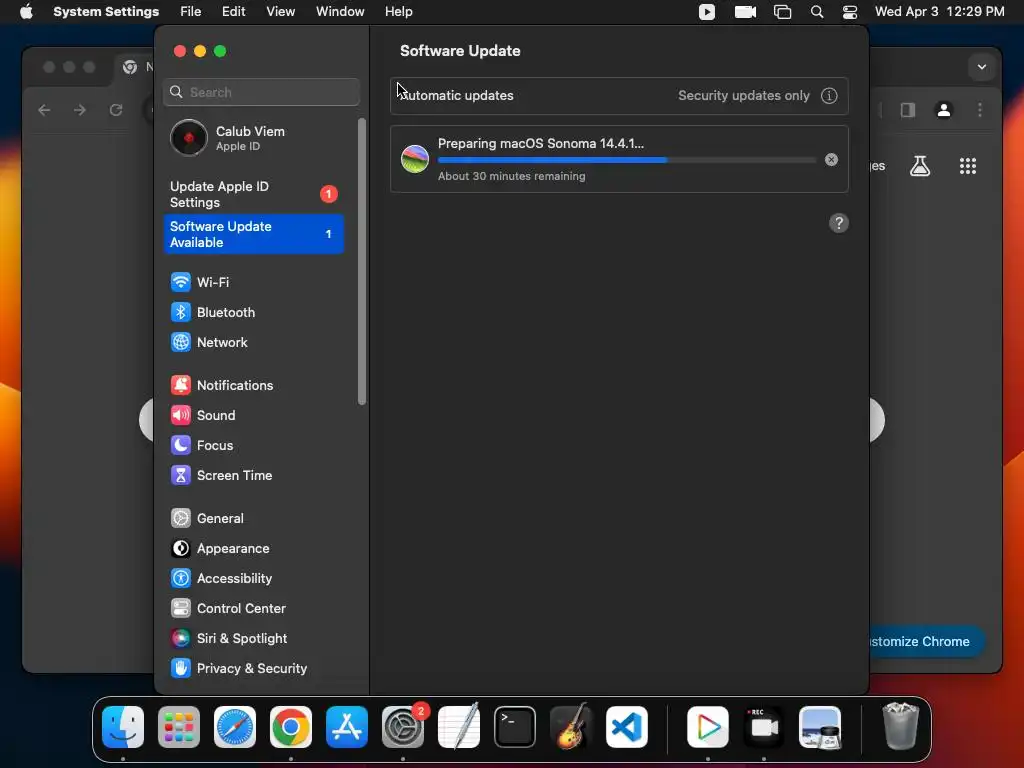
Task: Open the Help menu
Action: 398,12
